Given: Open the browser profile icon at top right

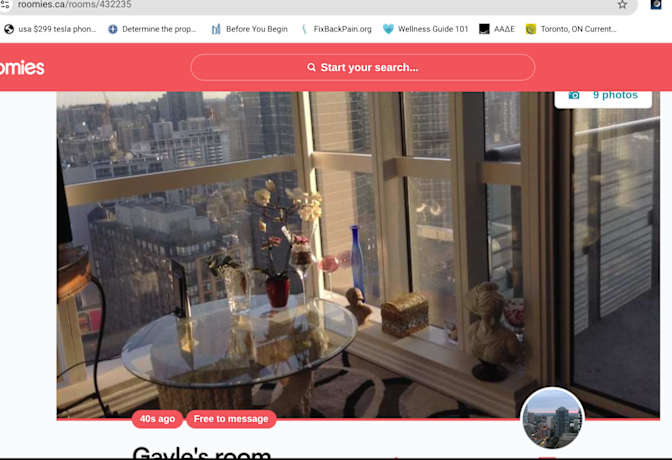Looking at the screenshot, I should [656, 5].
